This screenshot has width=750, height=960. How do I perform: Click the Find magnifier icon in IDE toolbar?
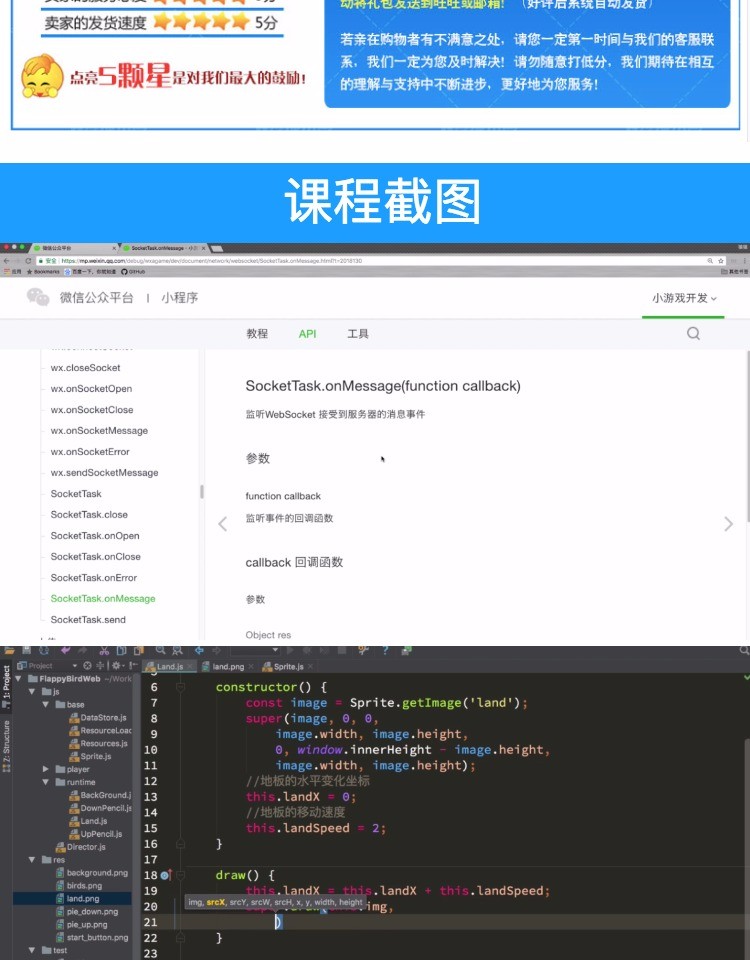tap(160, 650)
